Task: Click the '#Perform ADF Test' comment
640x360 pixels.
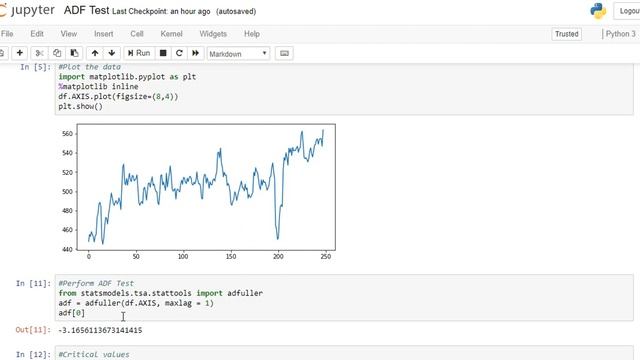Action: [96, 283]
